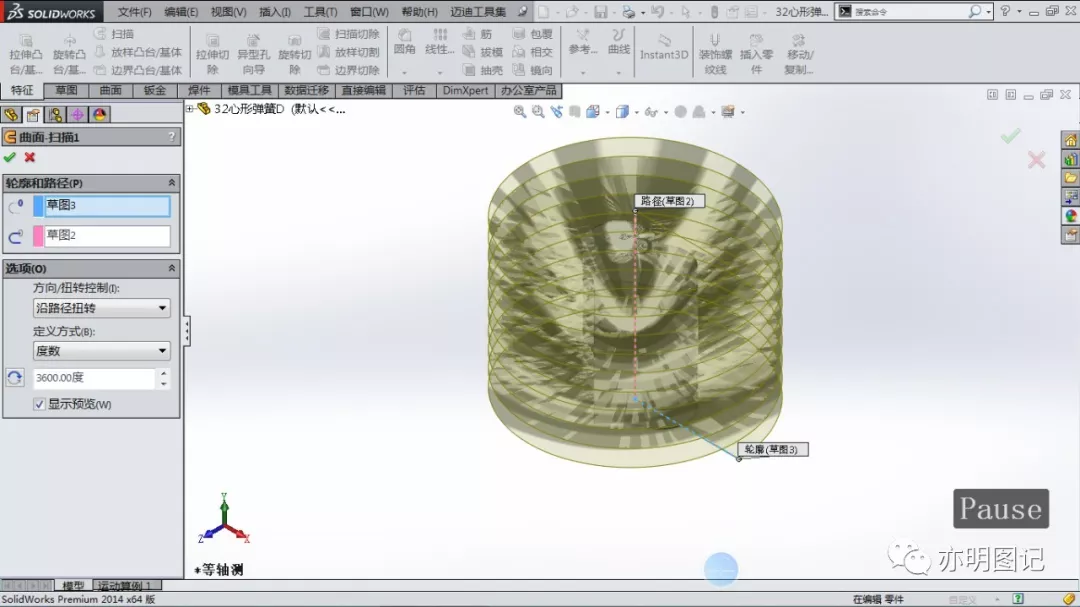Open the DisplayManager tab icon
The height and width of the screenshot is (607, 1080).
99,114
